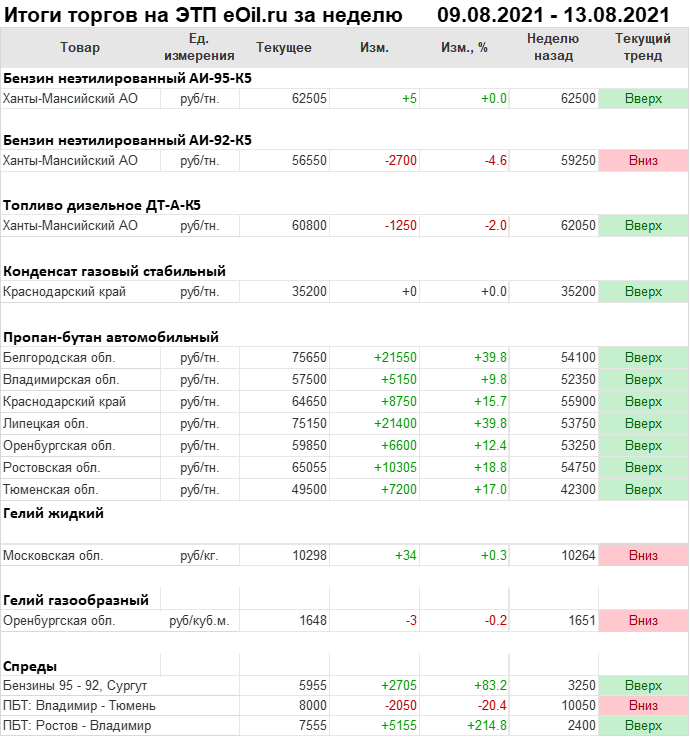Viewport: 690px width, 737px height.
Task: Click the green 'Вверх' trend for Белгородская обл.
Action: 643,358
